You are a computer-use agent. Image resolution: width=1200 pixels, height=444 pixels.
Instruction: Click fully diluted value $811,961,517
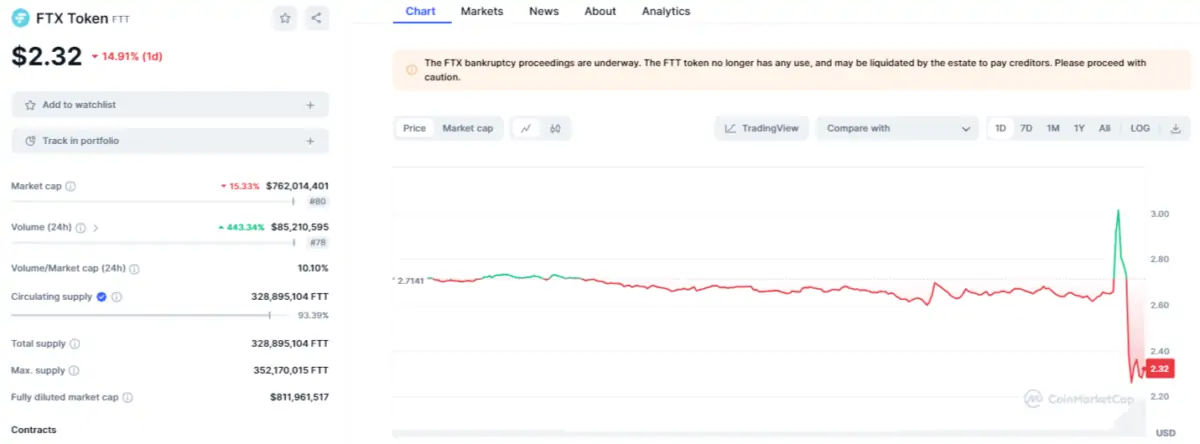(300, 398)
